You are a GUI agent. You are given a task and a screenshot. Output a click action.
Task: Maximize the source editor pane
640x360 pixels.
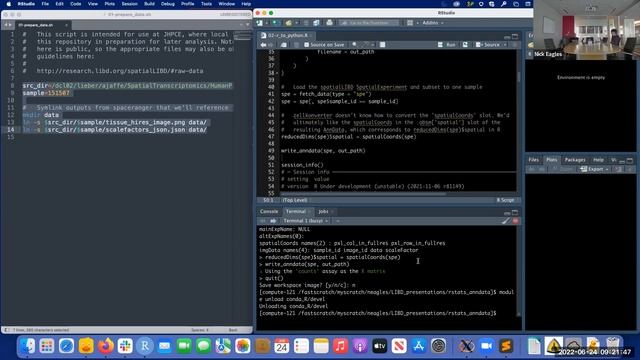coord(515,36)
